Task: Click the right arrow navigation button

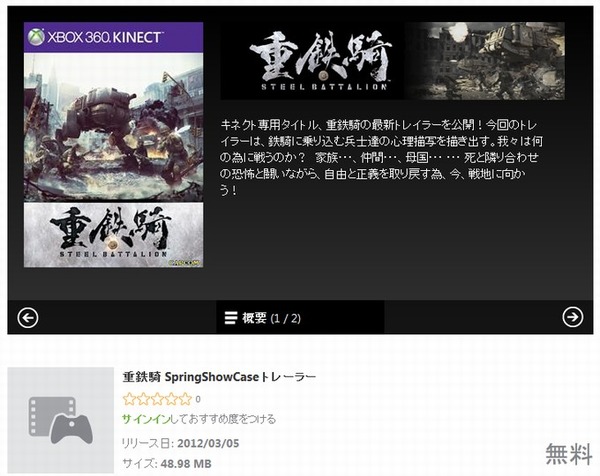Action: [572, 317]
